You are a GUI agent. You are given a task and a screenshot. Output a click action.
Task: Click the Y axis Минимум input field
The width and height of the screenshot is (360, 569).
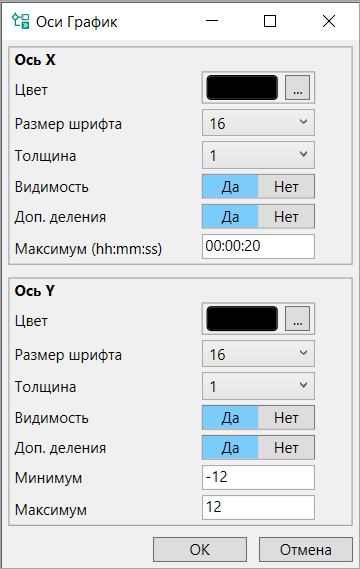(258, 477)
